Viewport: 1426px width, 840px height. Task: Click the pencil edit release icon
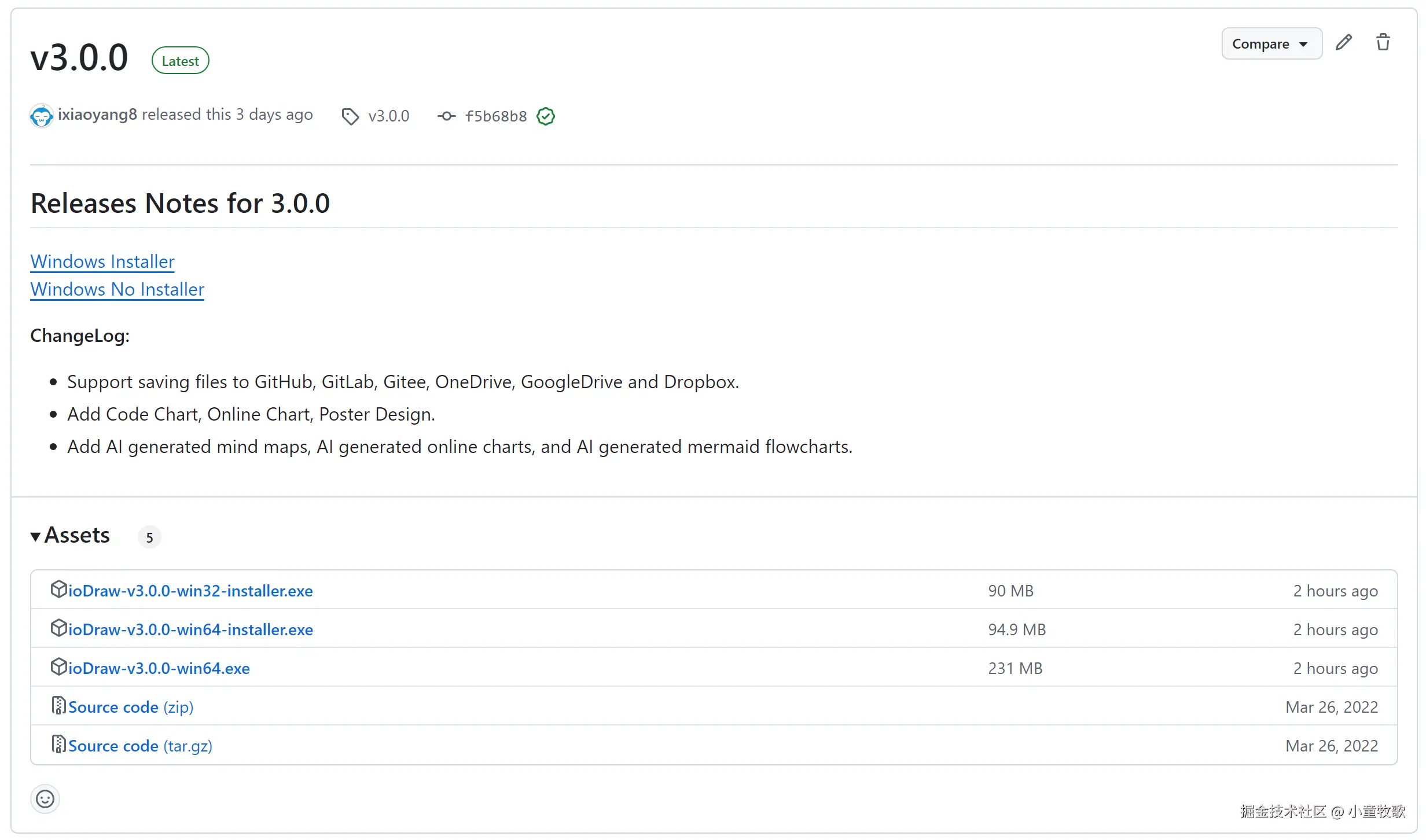click(x=1343, y=43)
